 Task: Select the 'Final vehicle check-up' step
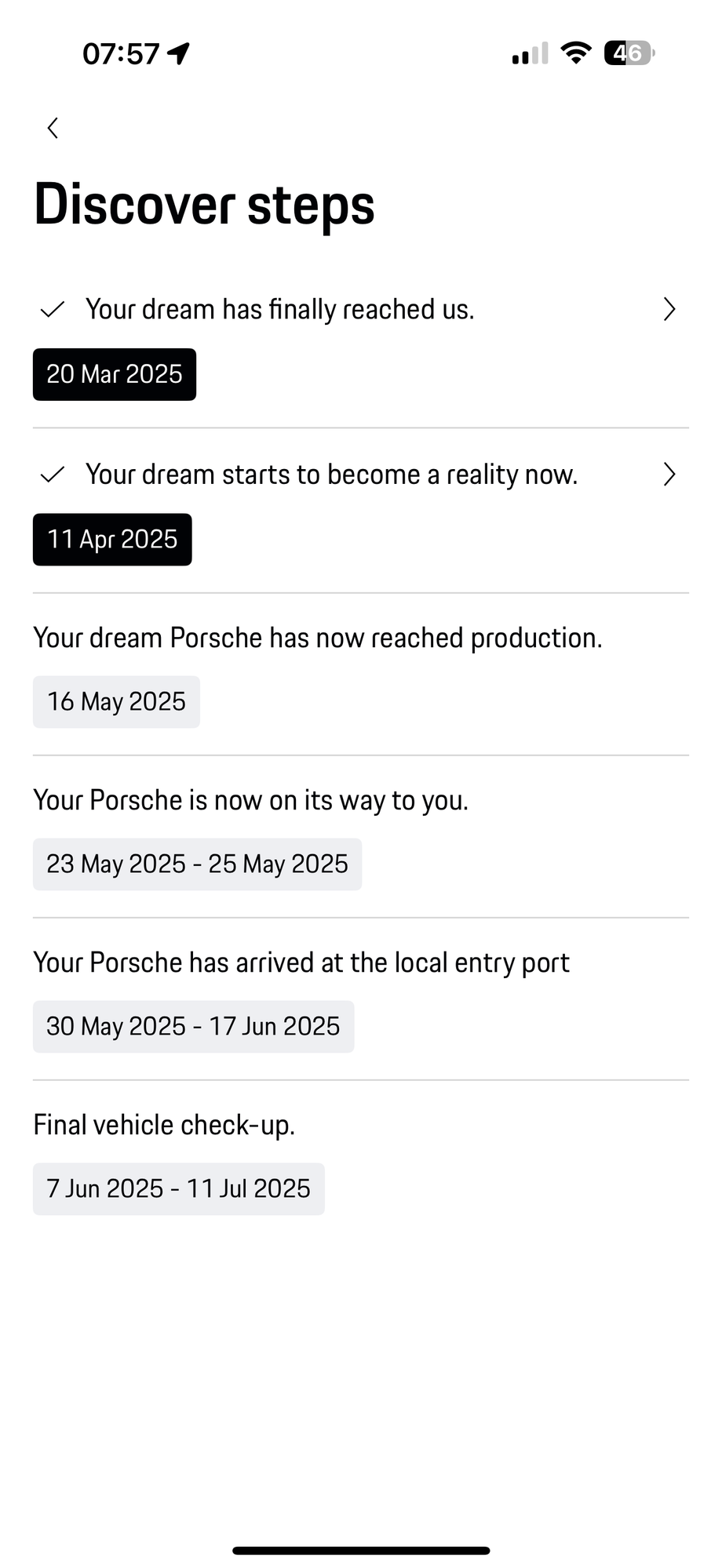(164, 1125)
